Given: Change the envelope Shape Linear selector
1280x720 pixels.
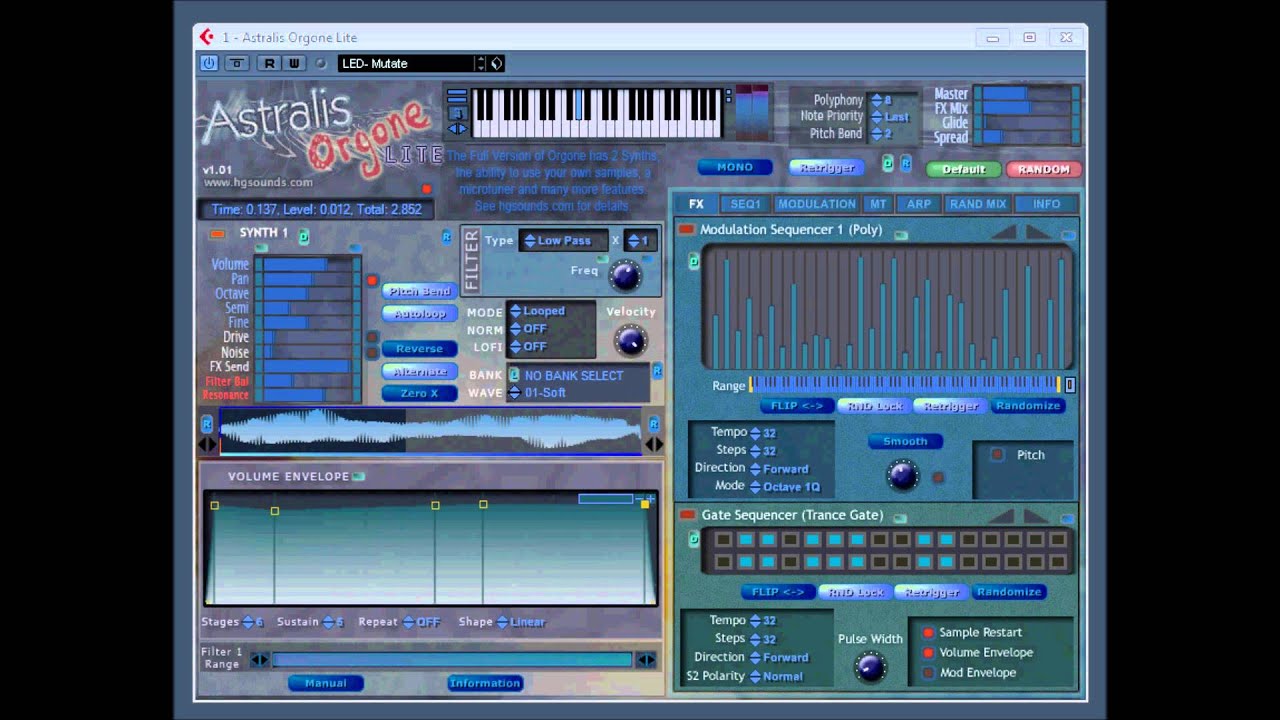Looking at the screenshot, I should [521, 622].
